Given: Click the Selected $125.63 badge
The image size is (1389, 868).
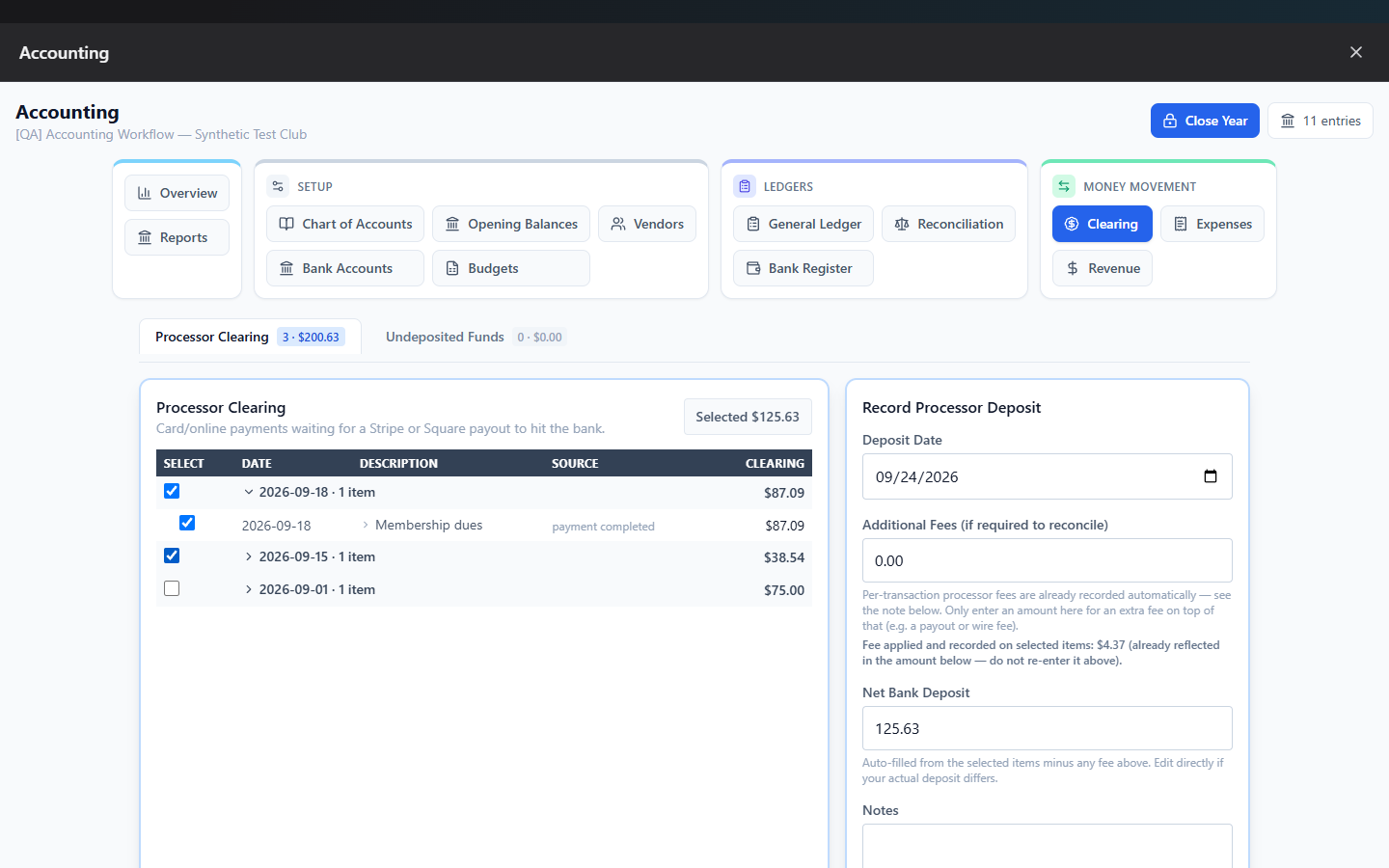Looking at the screenshot, I should tap(748, 417).
